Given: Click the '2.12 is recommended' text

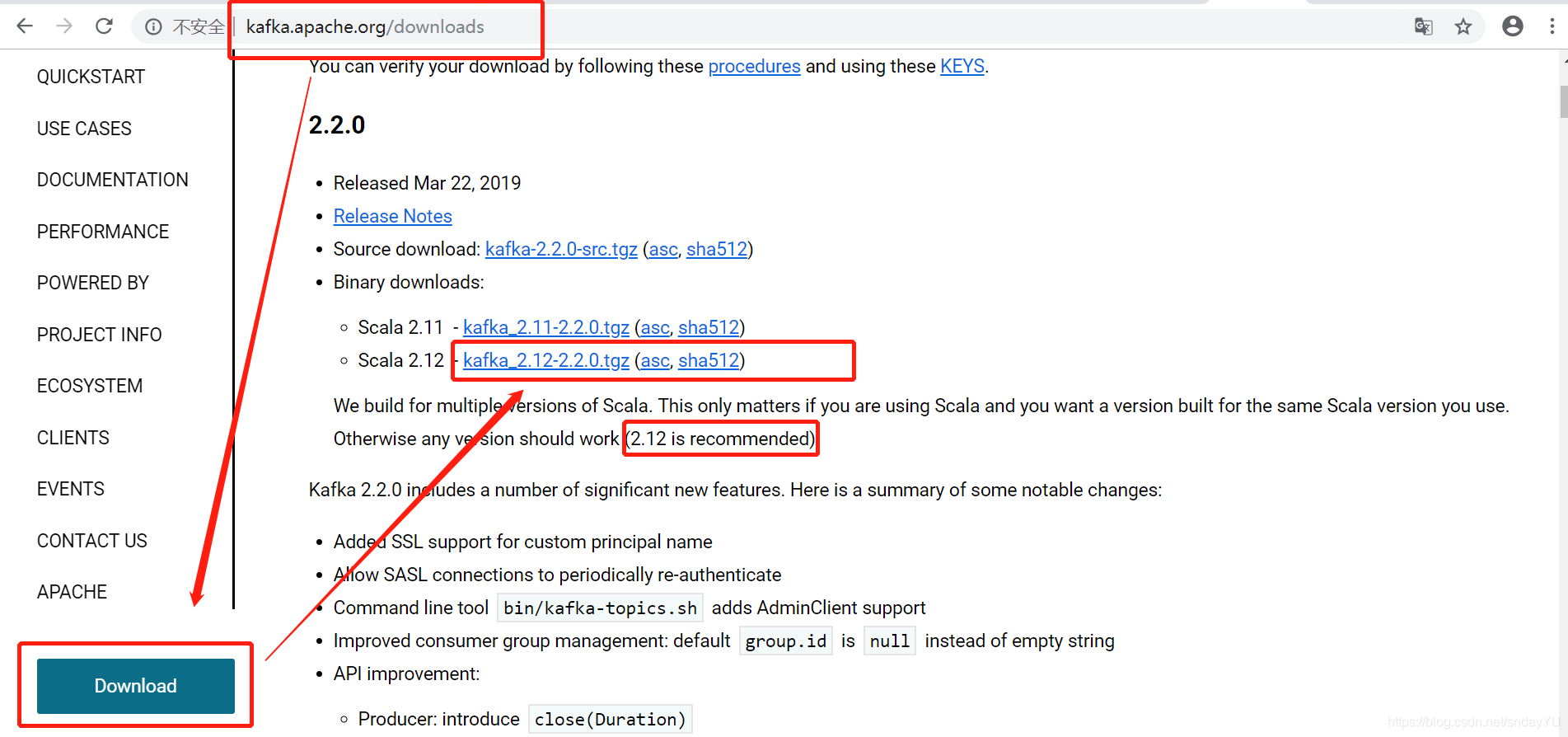Looking at the screenshot, I should point(721,439).
